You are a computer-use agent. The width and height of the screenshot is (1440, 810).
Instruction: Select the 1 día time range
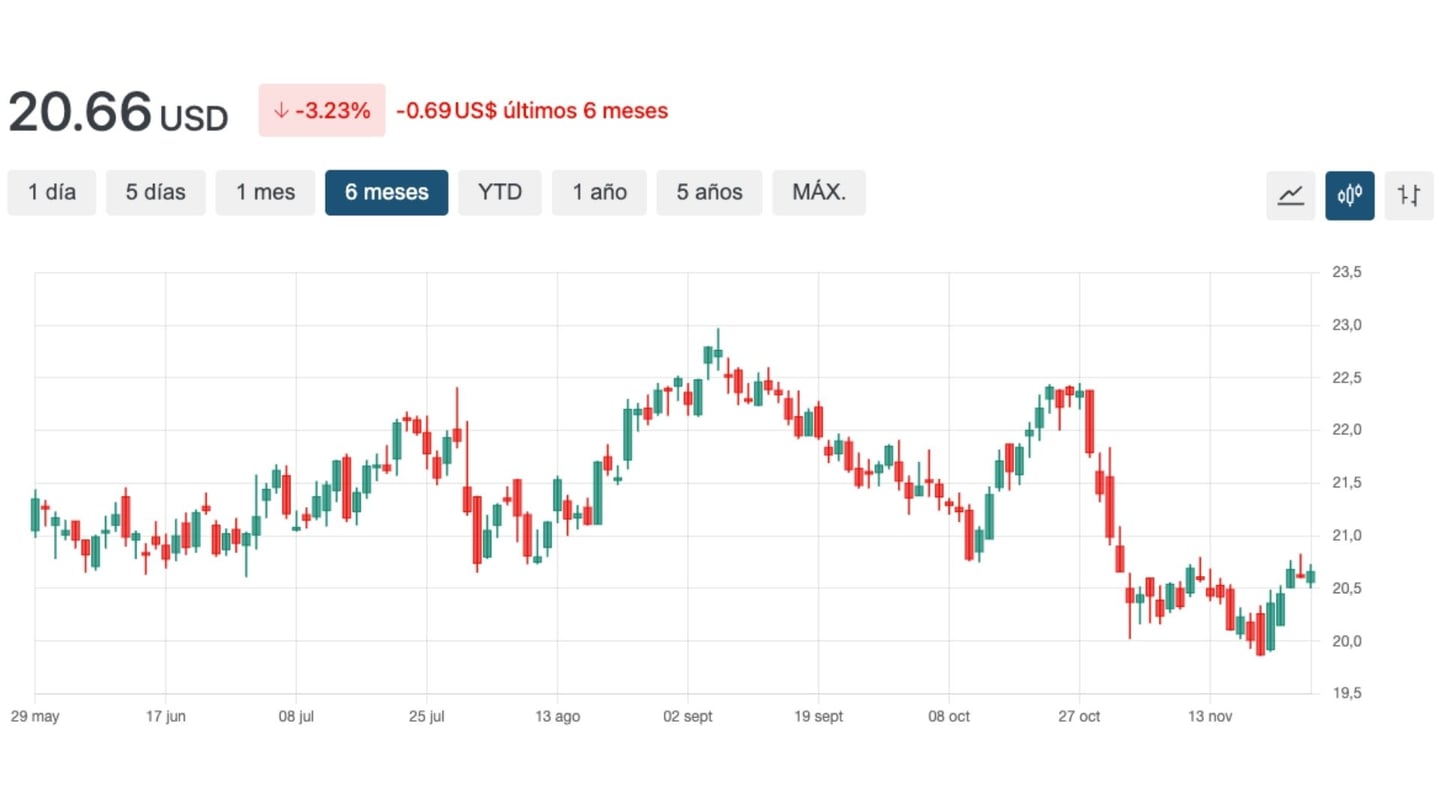[x=52, y=192]
